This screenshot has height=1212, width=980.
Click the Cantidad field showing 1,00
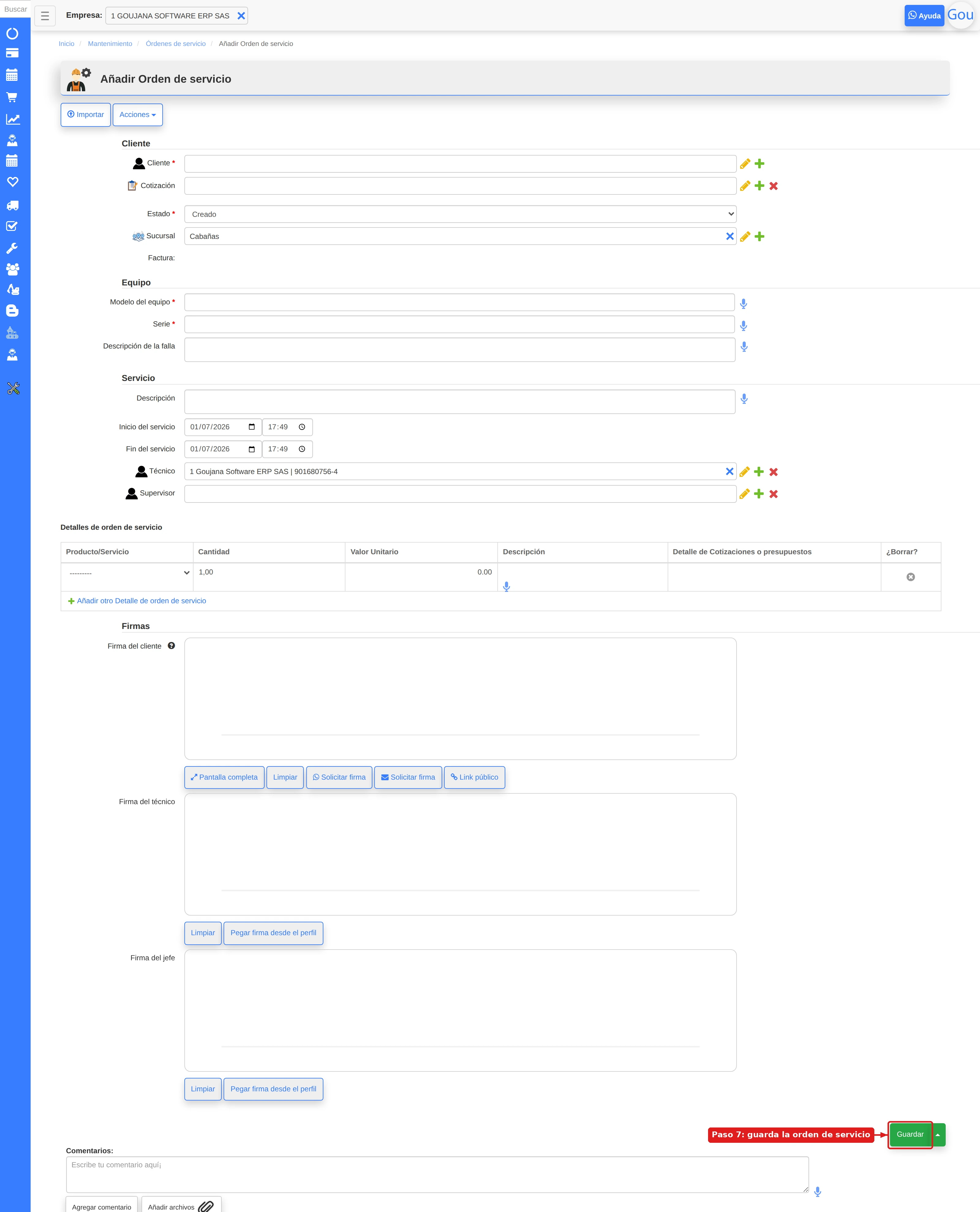tap(269, 572)
